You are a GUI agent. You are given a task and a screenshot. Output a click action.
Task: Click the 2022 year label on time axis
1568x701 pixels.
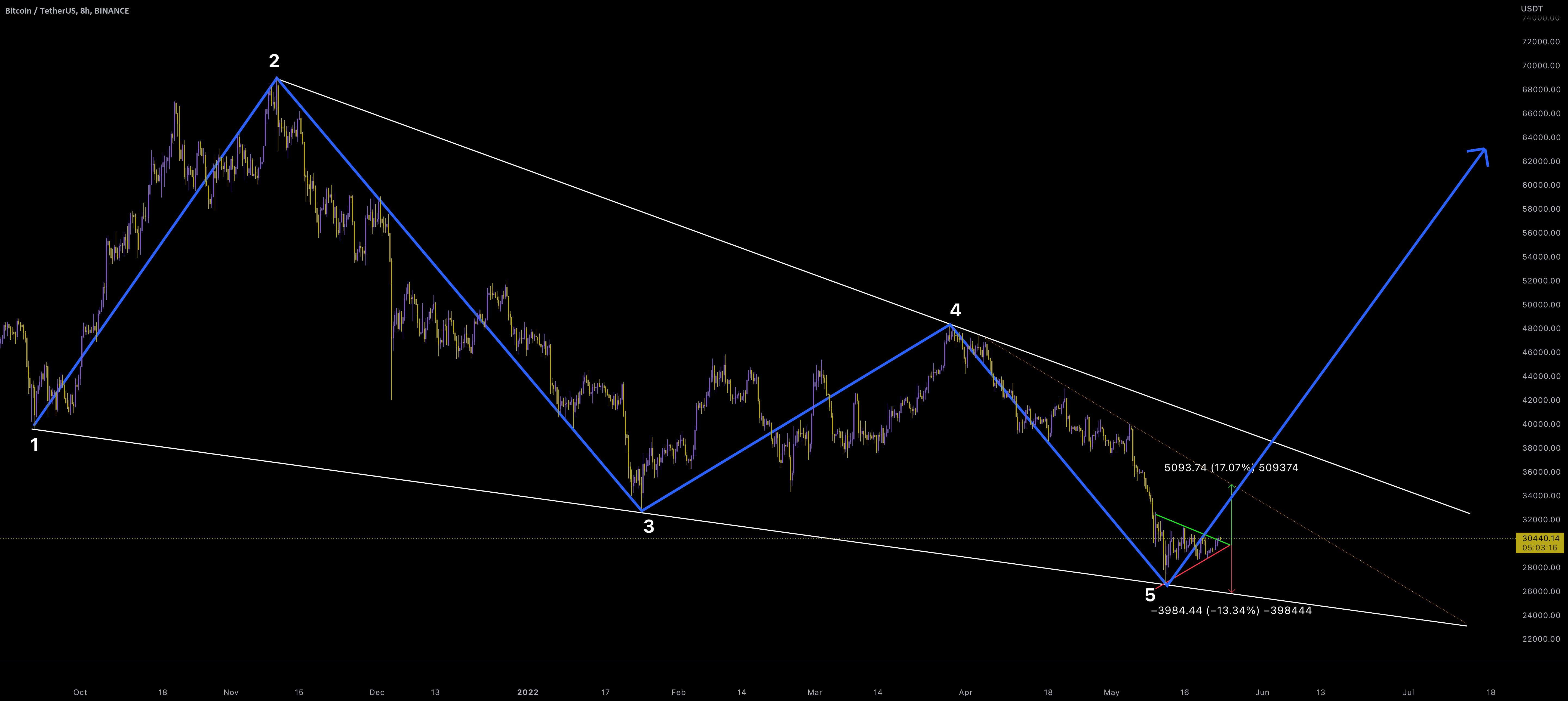[x=528, y=693]
